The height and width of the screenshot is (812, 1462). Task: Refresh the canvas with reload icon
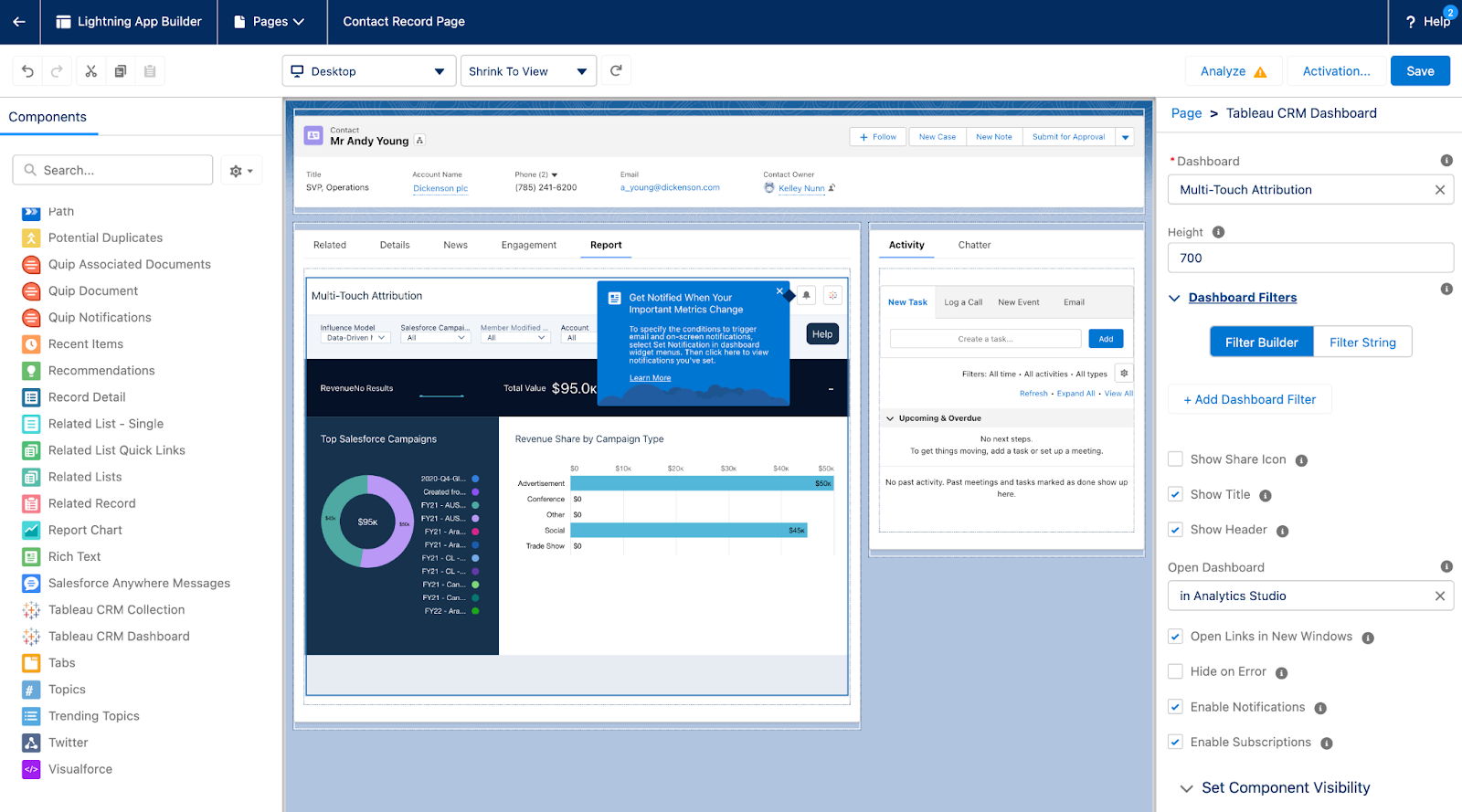(616, 70)
